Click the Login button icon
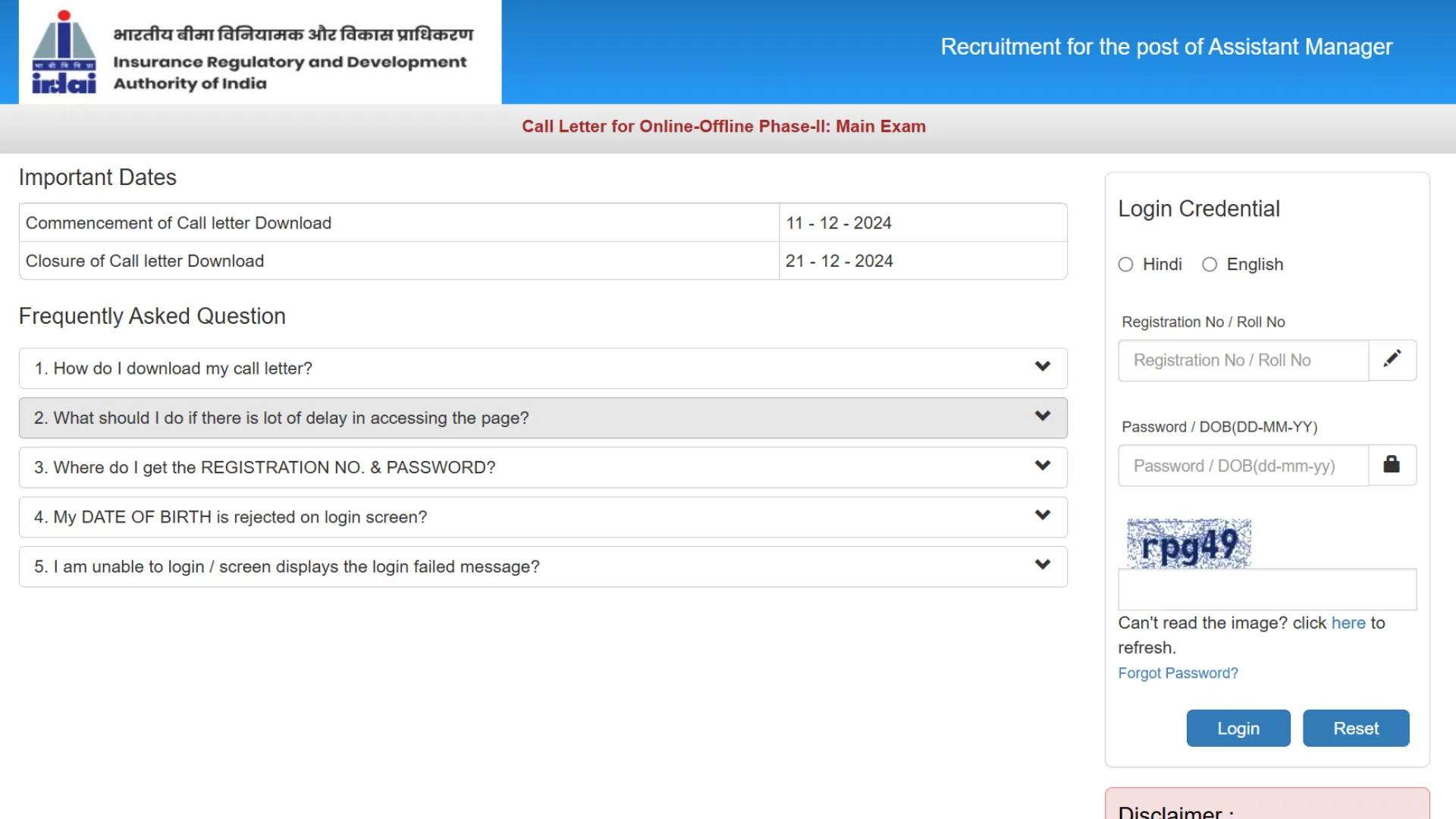Viewport: 1456px width, 819px height. click(1237, 727)
